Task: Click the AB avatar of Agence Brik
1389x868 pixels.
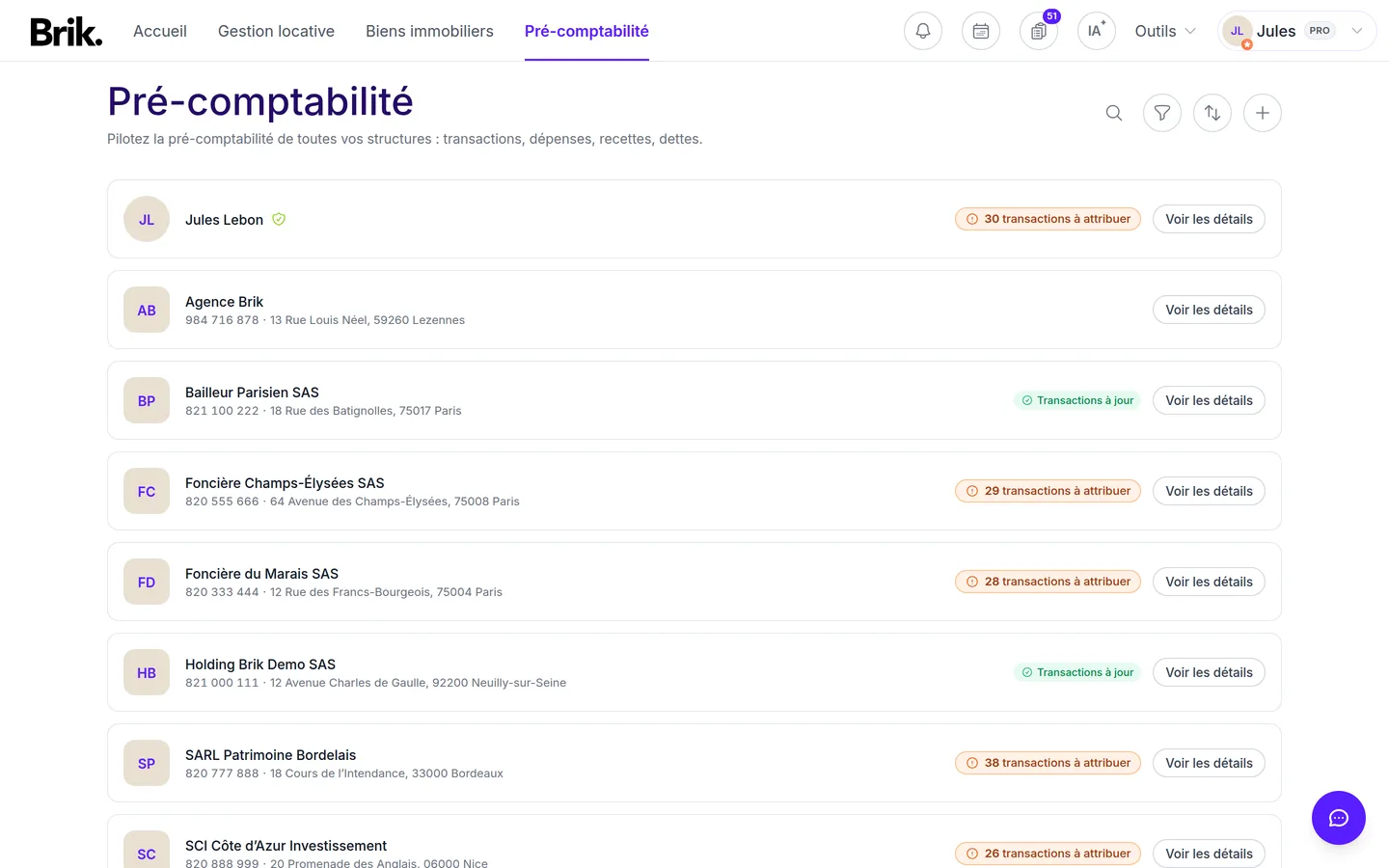Action: [x=147, y=310]
